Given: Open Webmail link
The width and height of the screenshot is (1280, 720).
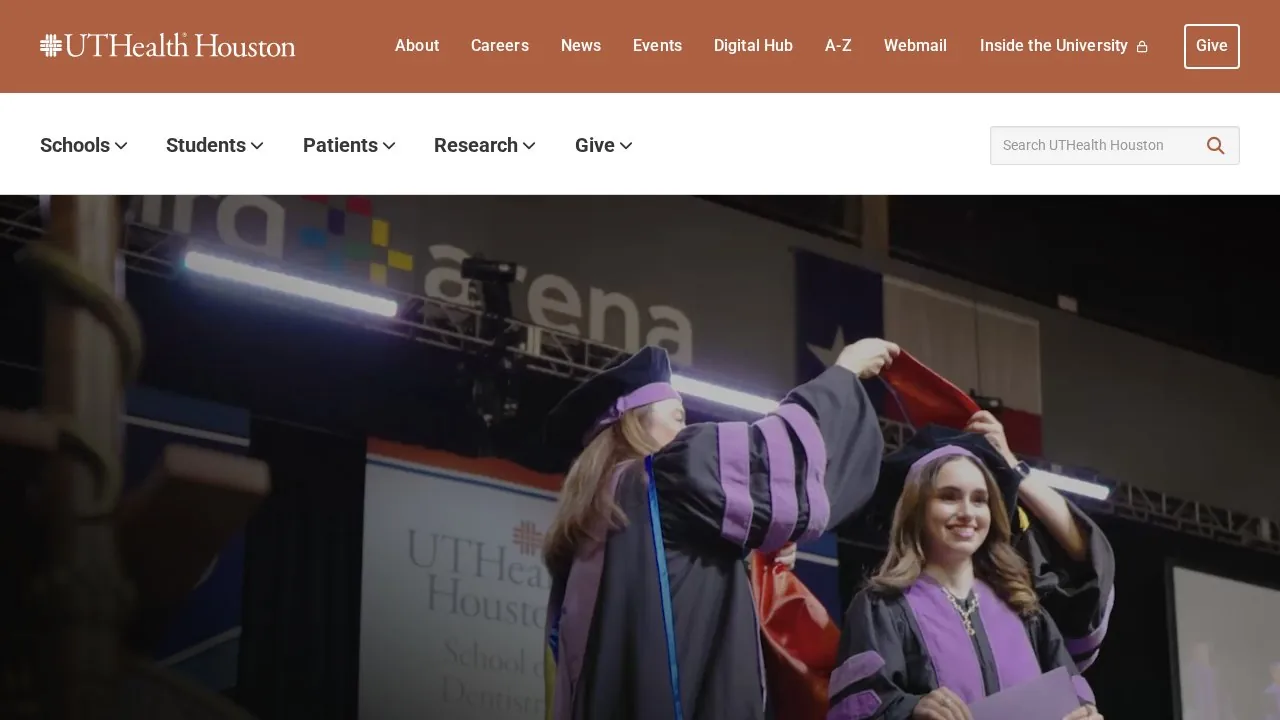Looking at the screenshot, I should (915, 46).
